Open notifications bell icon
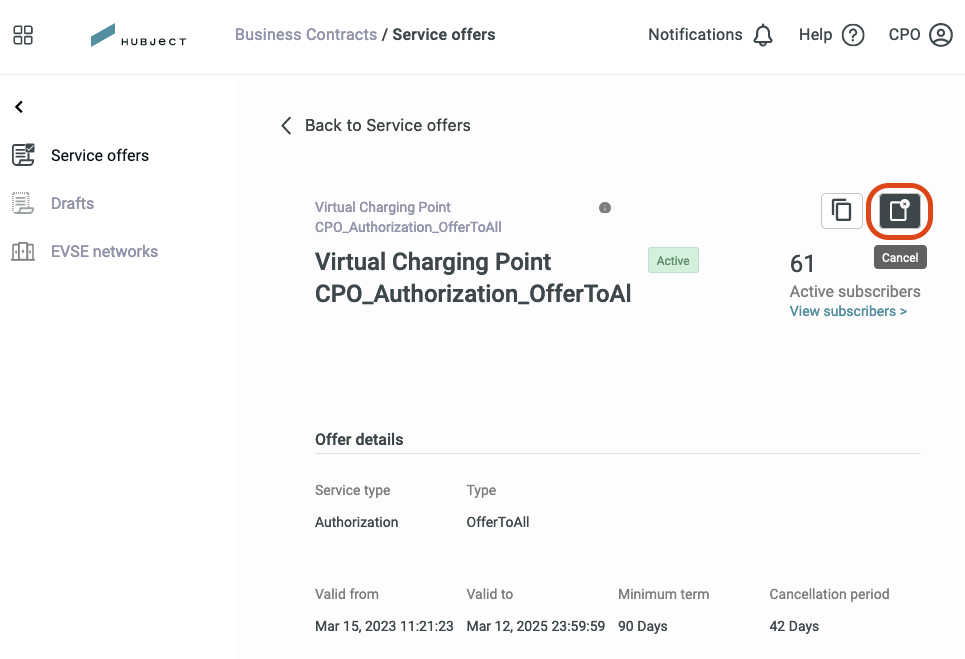 click(x=763, y=35)
